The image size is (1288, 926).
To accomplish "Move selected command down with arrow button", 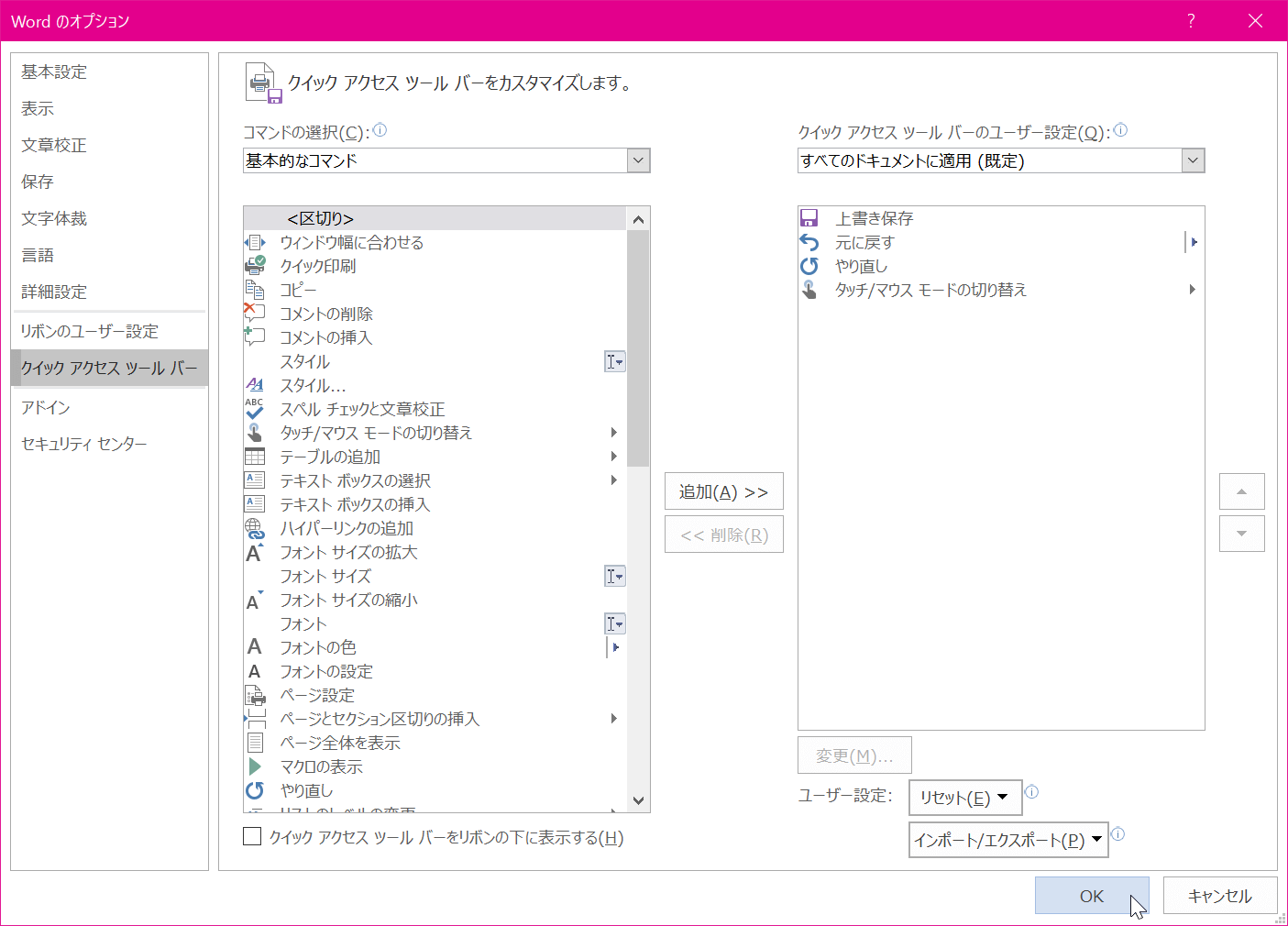I will click(x=1242, y=534).
